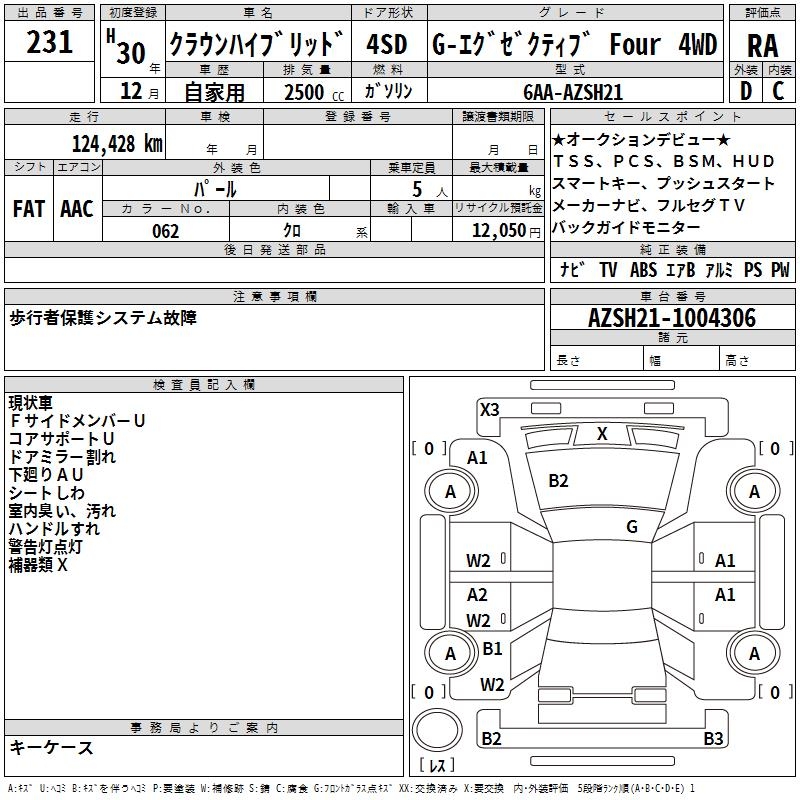Image resolution: width=800 pixels, height=800 pixels.
Task: Click the lot number "231"
Action: pos(49,42)
